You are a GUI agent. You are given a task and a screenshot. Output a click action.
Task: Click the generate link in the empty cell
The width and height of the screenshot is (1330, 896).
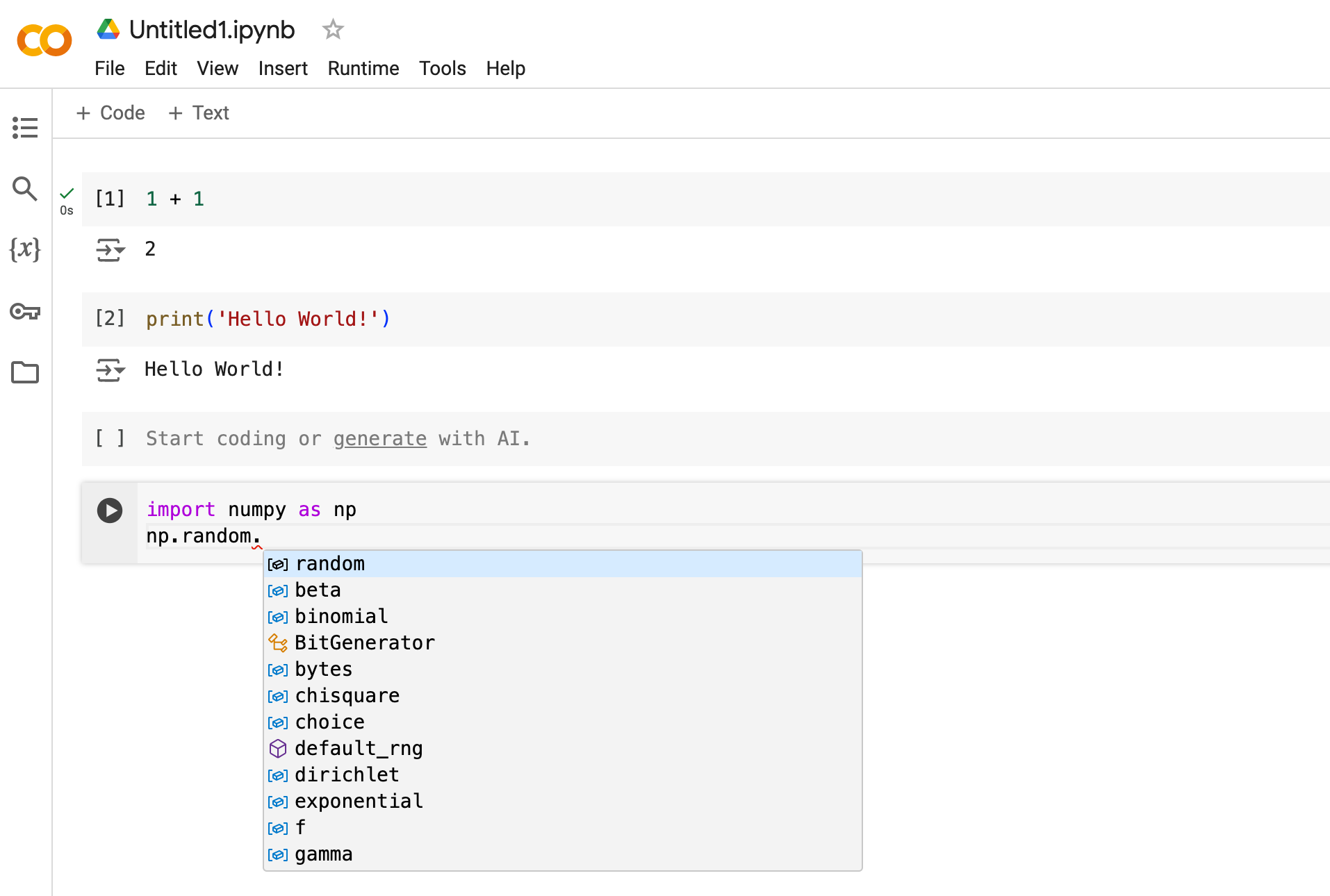[379, 439]
